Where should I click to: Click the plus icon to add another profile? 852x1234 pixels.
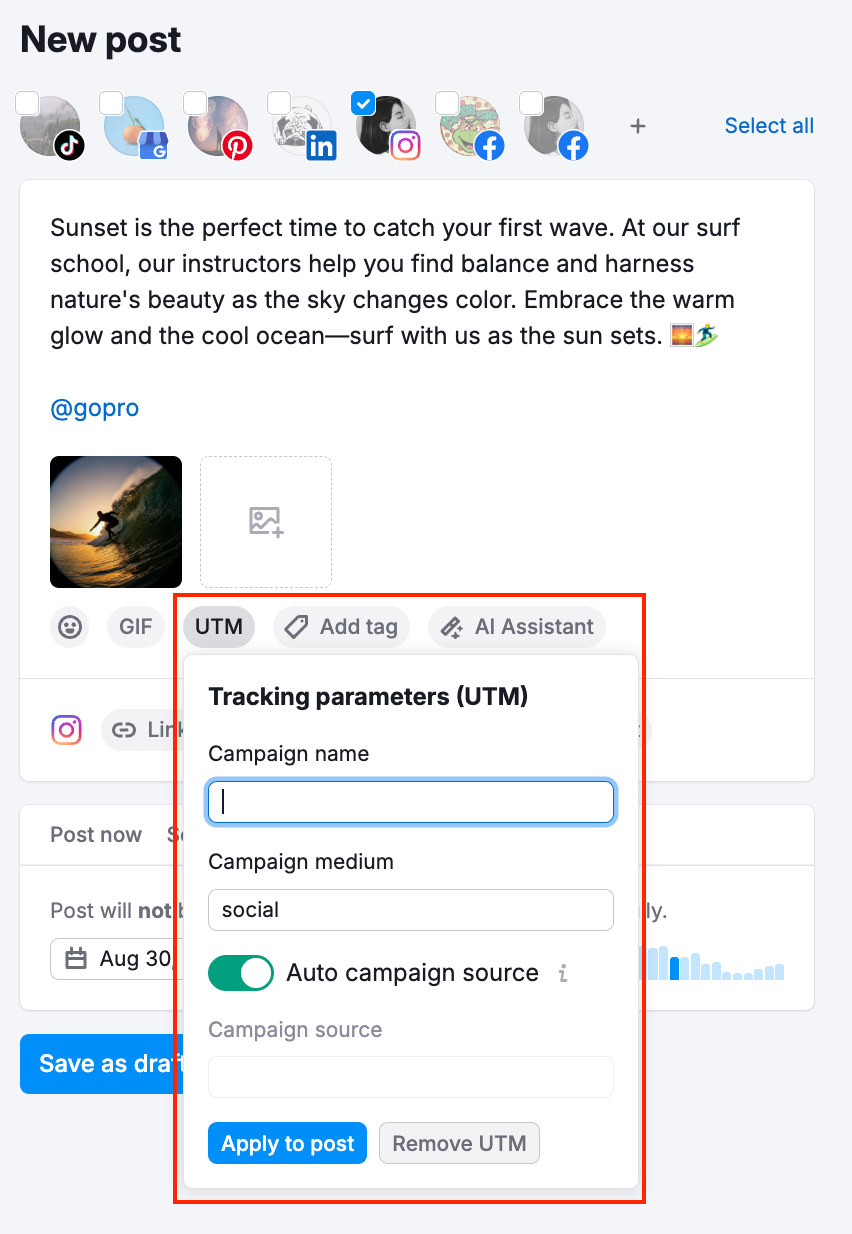coord(637,126)
